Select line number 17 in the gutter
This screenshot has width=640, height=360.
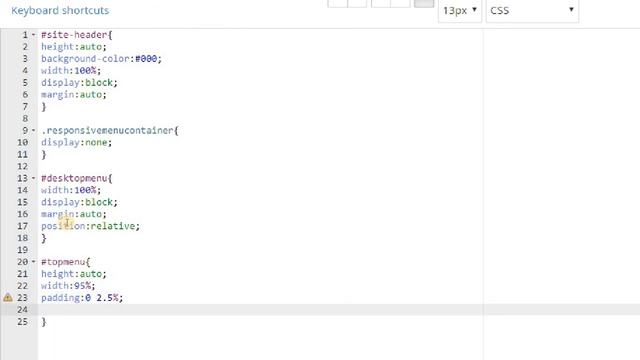22,226
